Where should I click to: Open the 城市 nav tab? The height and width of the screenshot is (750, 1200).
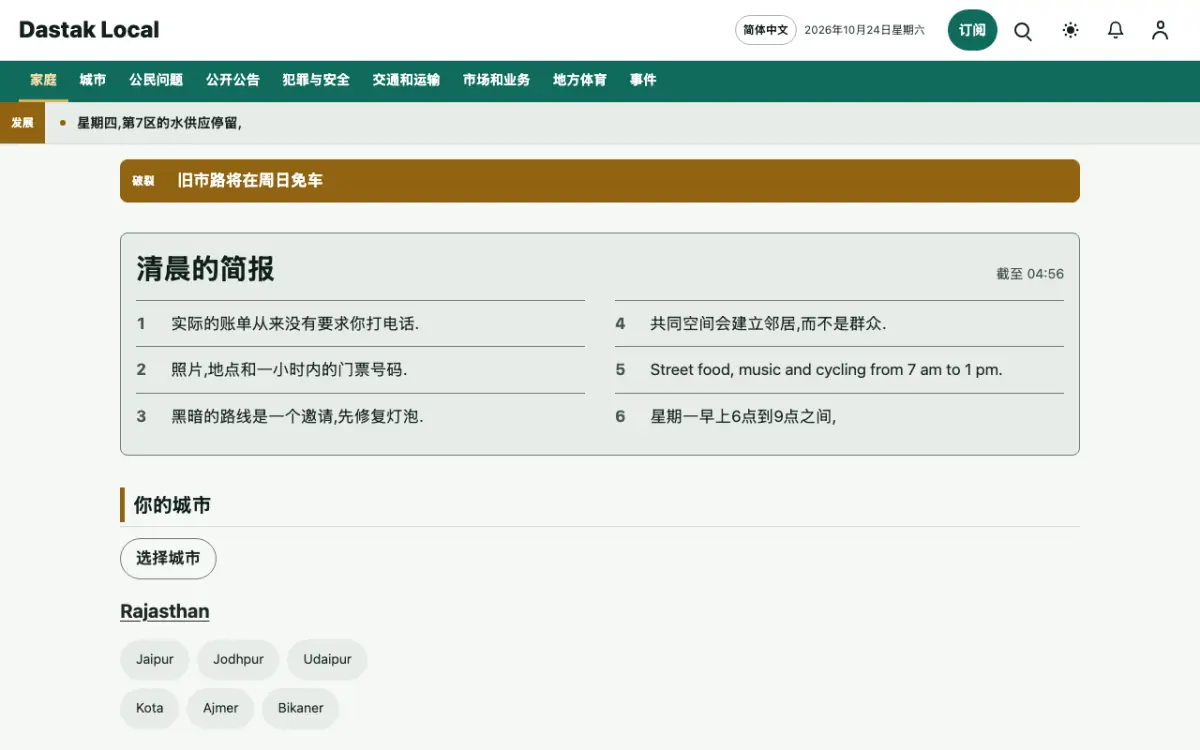pos(93,80)
